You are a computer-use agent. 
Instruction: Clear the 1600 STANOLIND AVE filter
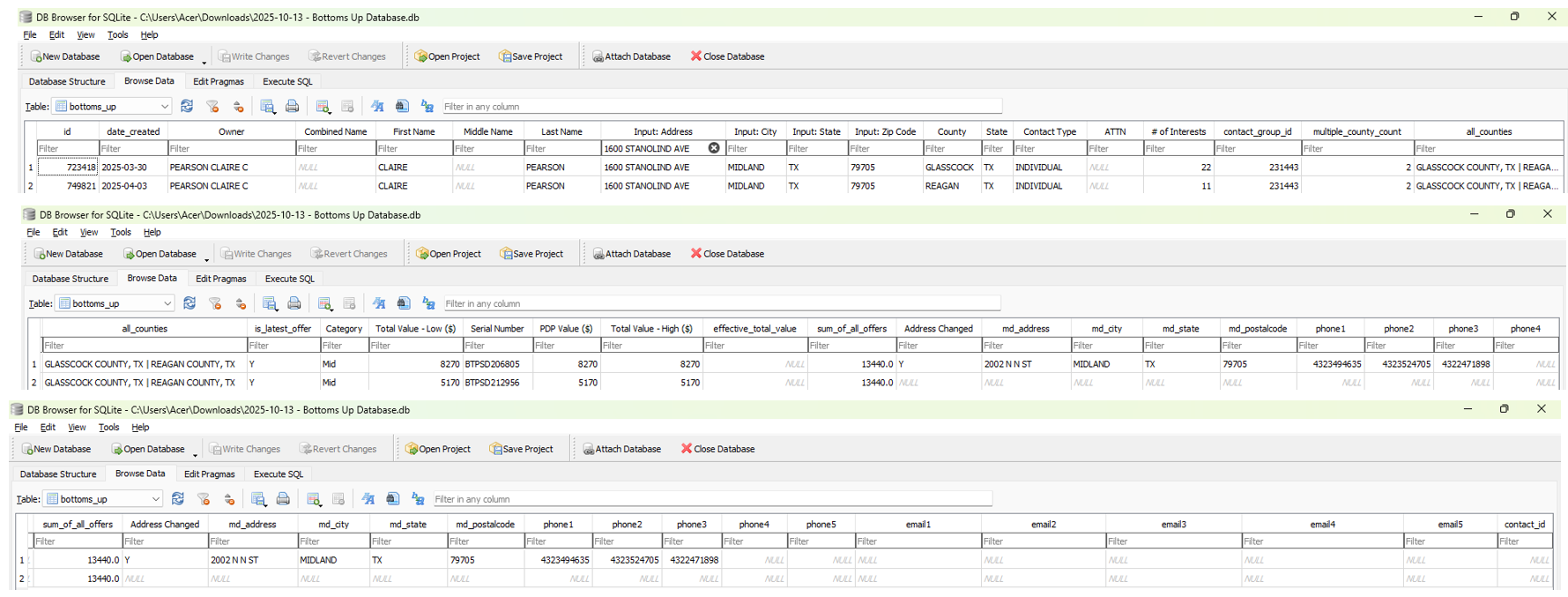coord(714,148)
